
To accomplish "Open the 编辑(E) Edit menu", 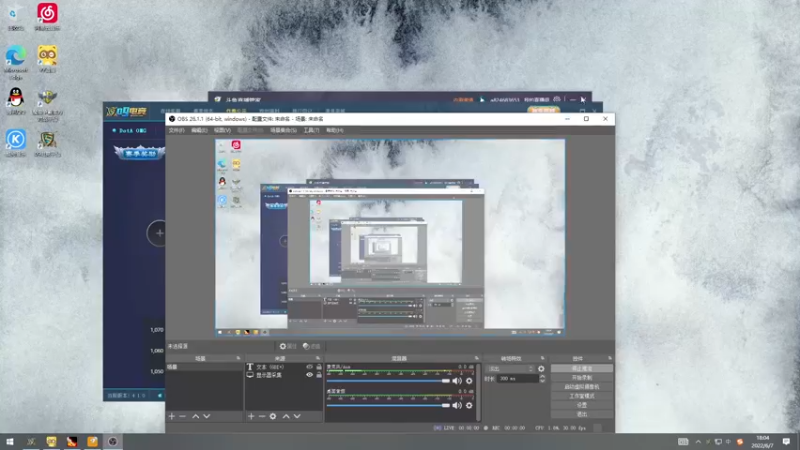I will pyautogui.click(x=199, y=130).
